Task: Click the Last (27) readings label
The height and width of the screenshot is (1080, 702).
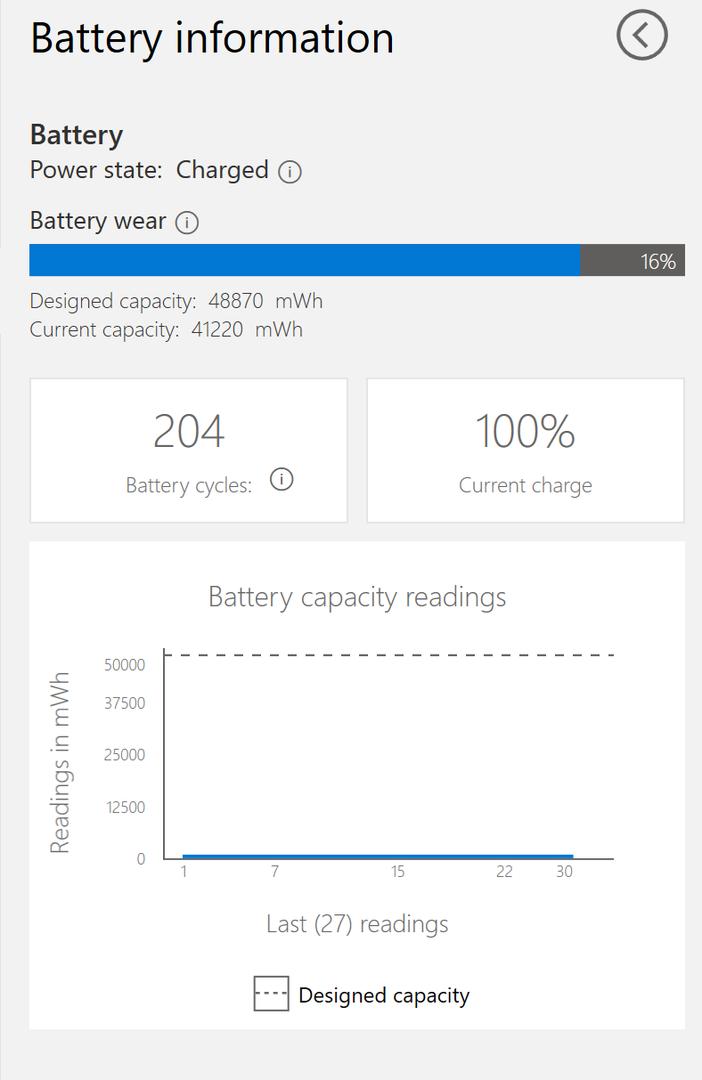Action: click(x=357, y=923)
